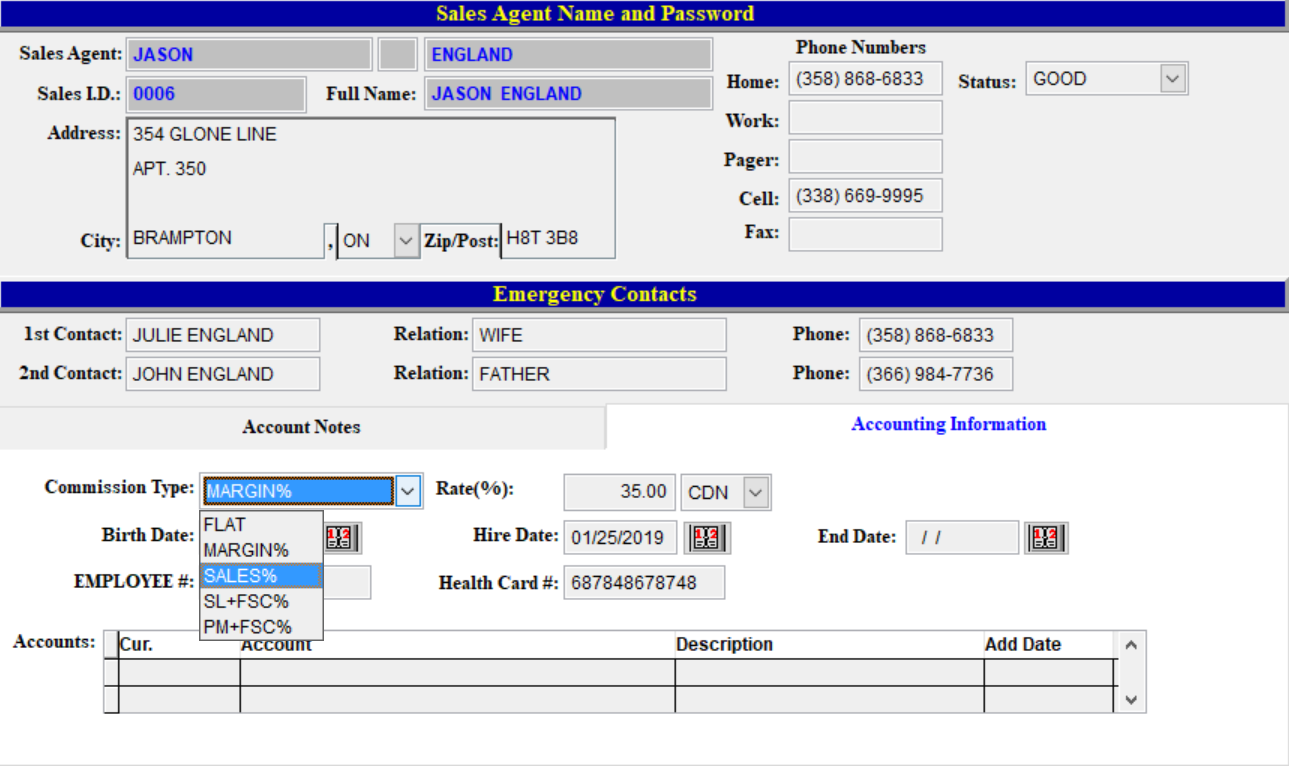Screen dimensions: 1289x766
Task: Click the Add Date column header
Action: [1048, 645]
